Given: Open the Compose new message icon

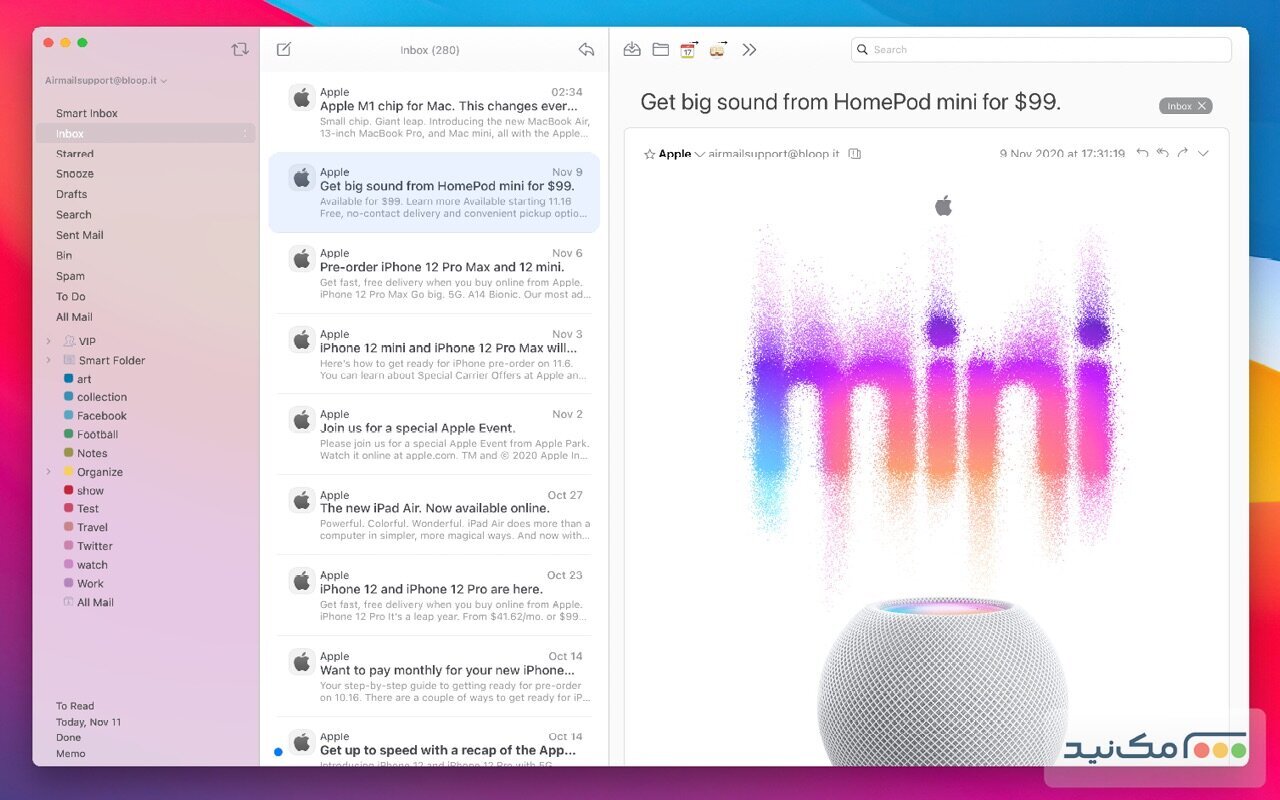Looking at the screenshot, I should click(284, 48).
